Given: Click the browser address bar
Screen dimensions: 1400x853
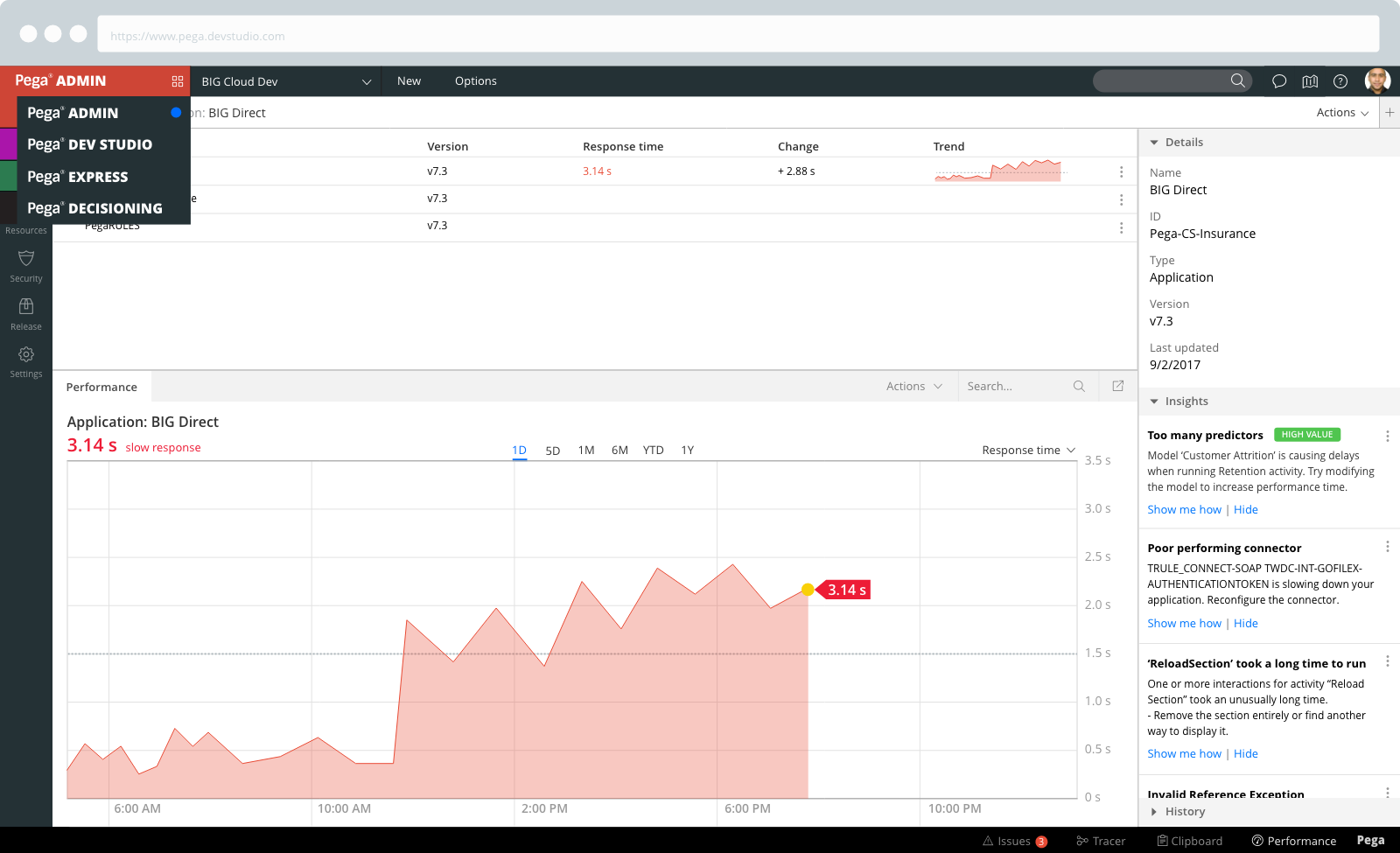Looking at the screenshot, I should click(738, 35).
